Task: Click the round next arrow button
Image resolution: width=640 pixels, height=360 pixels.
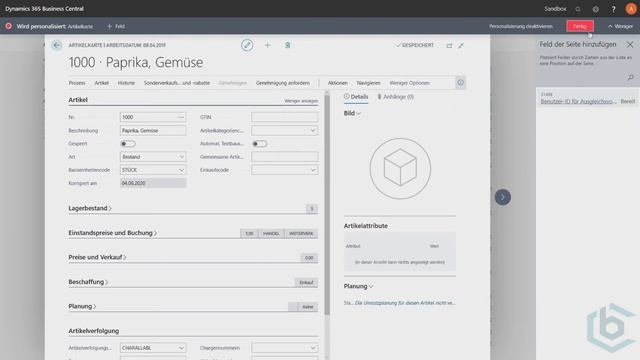Action: (502, 197)
